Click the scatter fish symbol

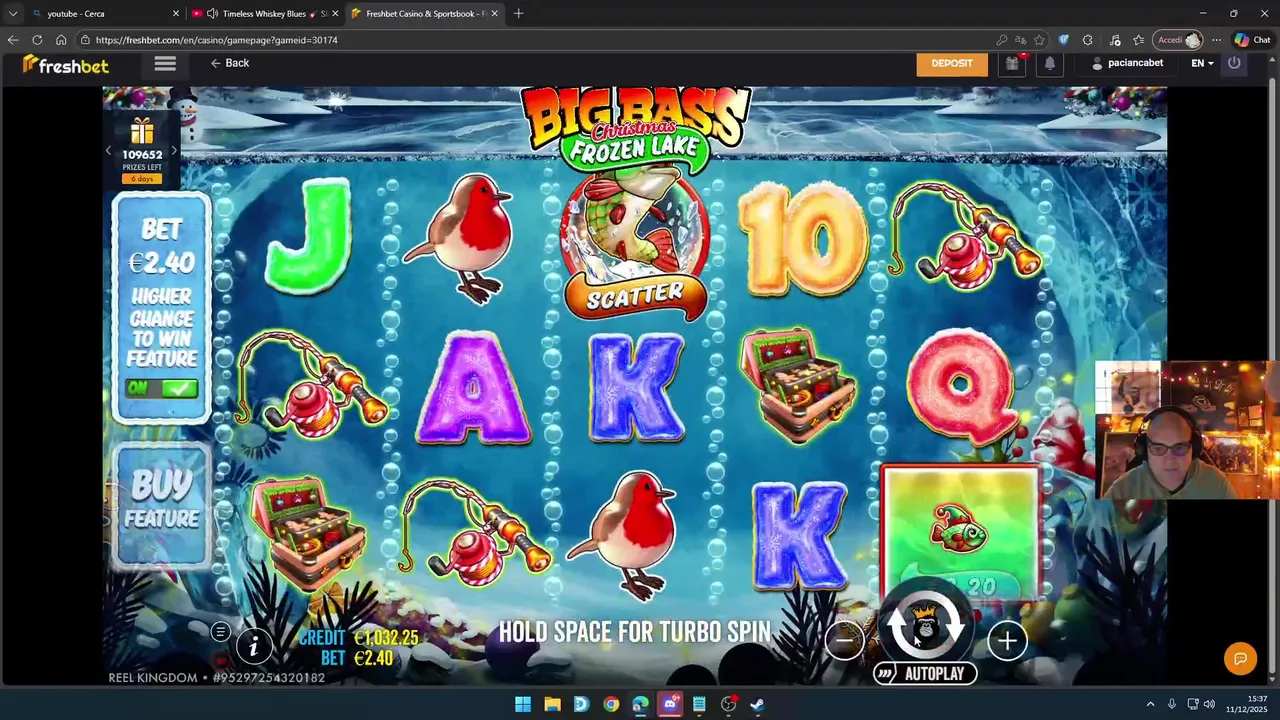pyautogui.click(x=636, y=244)
